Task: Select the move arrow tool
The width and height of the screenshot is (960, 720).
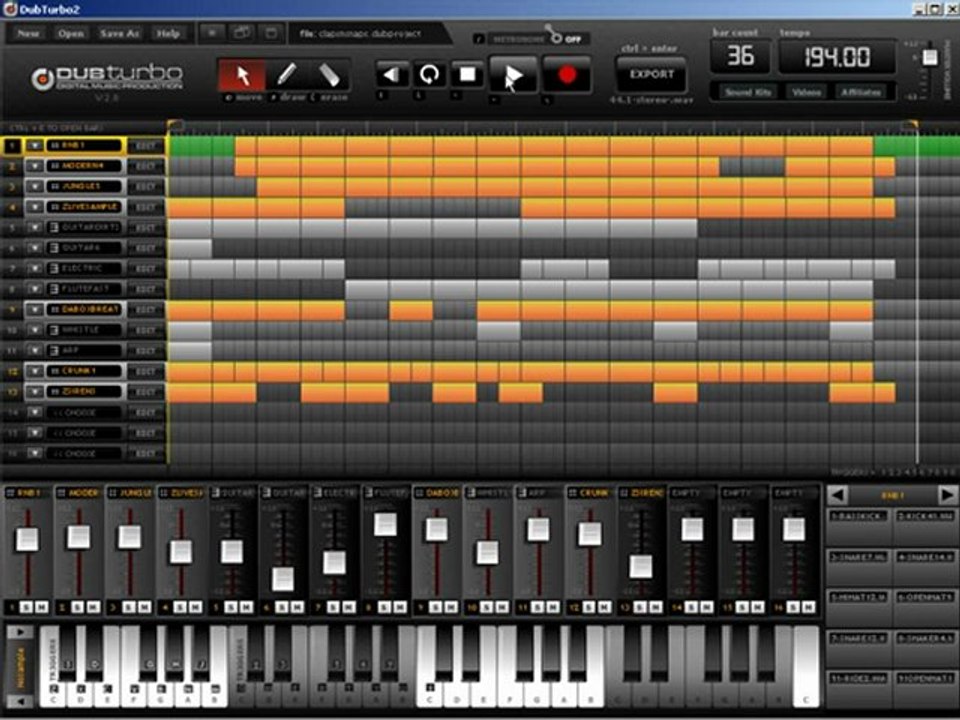Action: tap(242, 75)
